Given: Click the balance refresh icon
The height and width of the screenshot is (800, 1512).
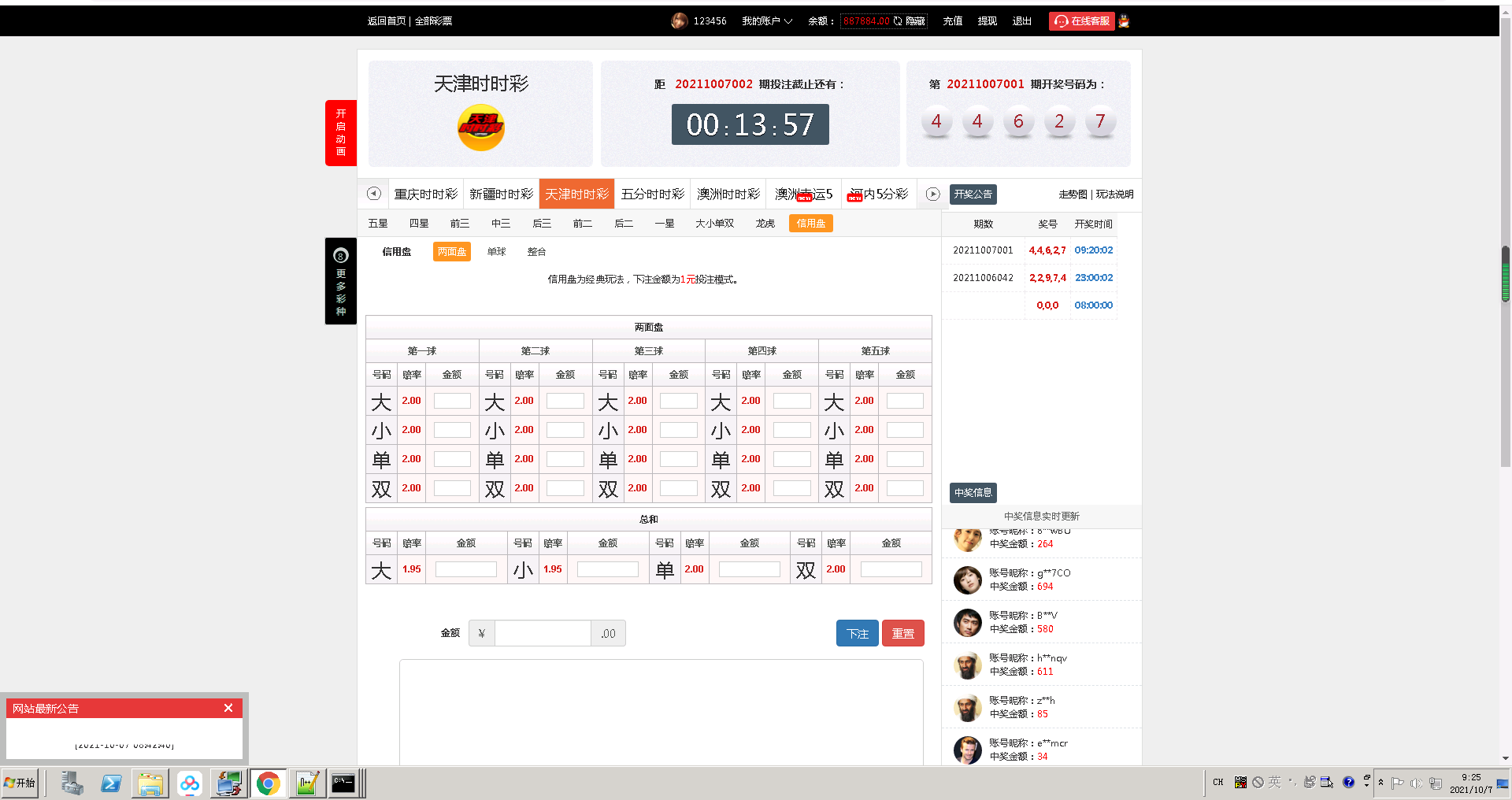Looking at the screenshot, I should coord(898,21).
